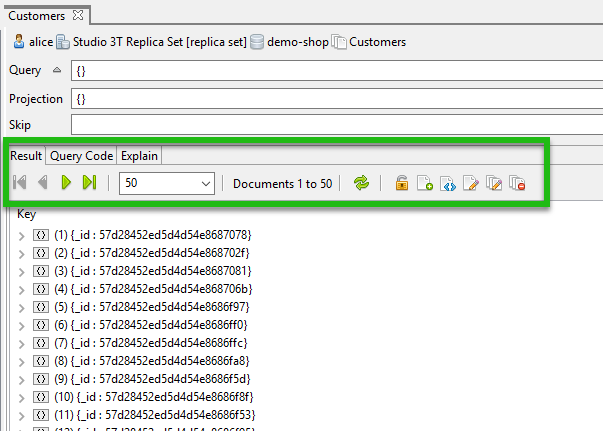This screenshot has height=431, width=603.
Task: Expand document (5) ending in 8686f97
Action: 22,308
